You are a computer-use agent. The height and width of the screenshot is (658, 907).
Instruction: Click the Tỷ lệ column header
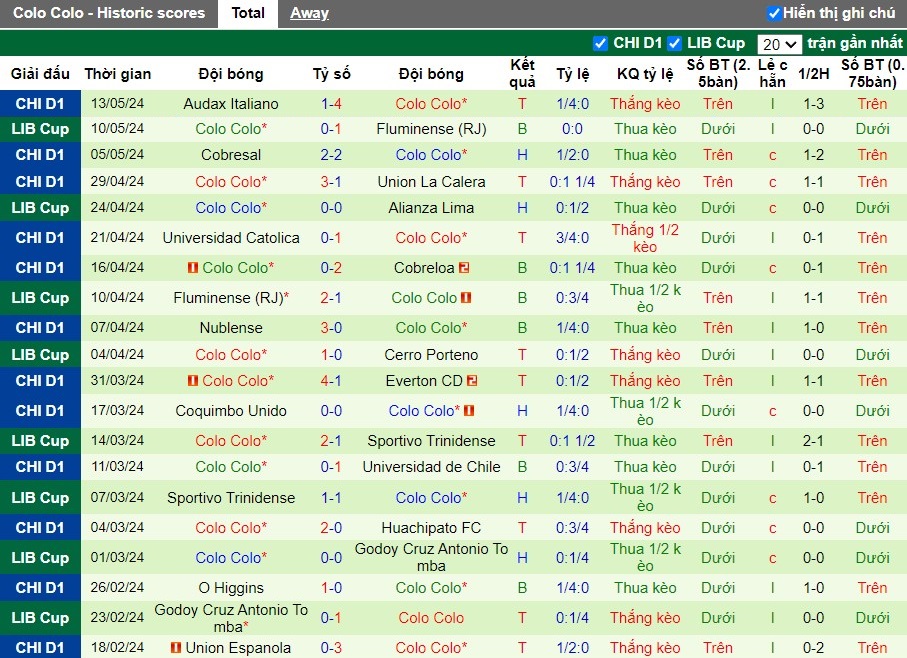click(573, 74)
